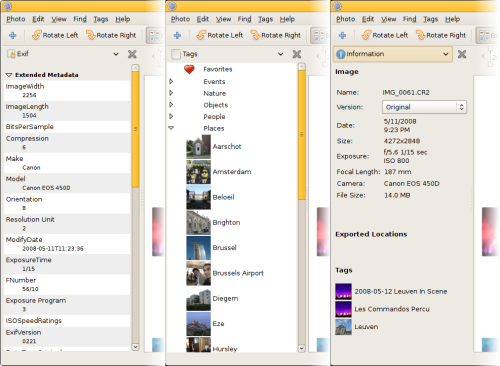Screen dimensions: 500x366
Task: Collapse the Places tag category
Action: point(171,128)
